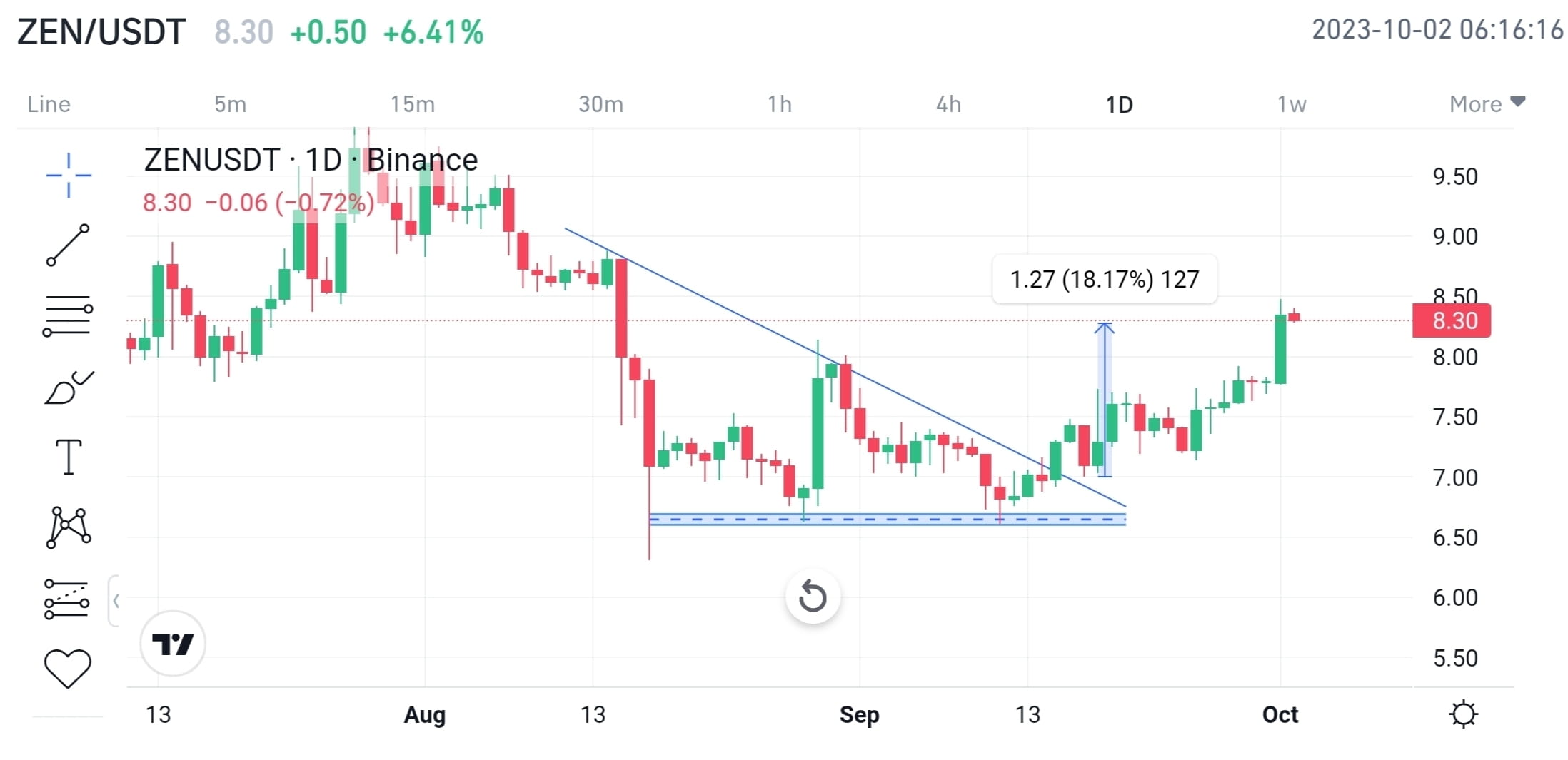The image size is (1568, 760).
Task: Select the brush drawing tool
Action: point(69,387)
